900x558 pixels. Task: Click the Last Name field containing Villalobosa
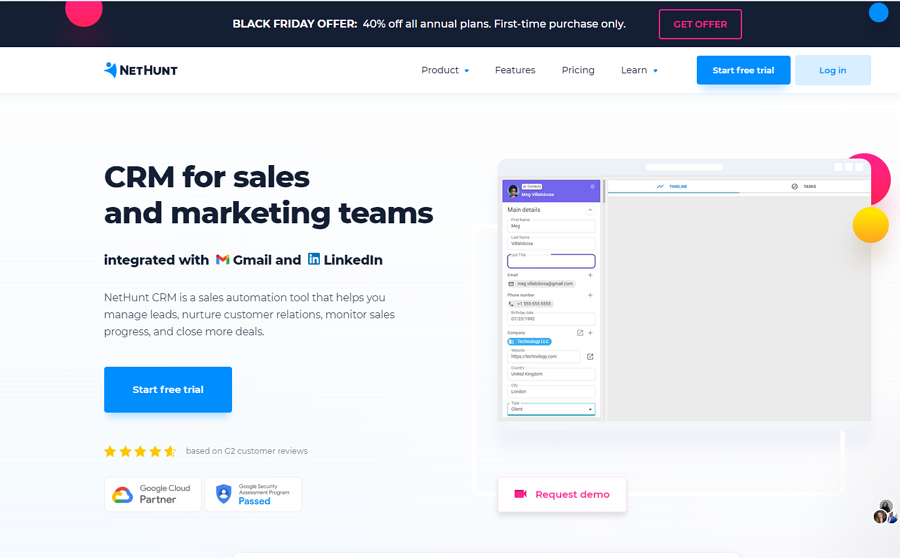tap(551, 242)
